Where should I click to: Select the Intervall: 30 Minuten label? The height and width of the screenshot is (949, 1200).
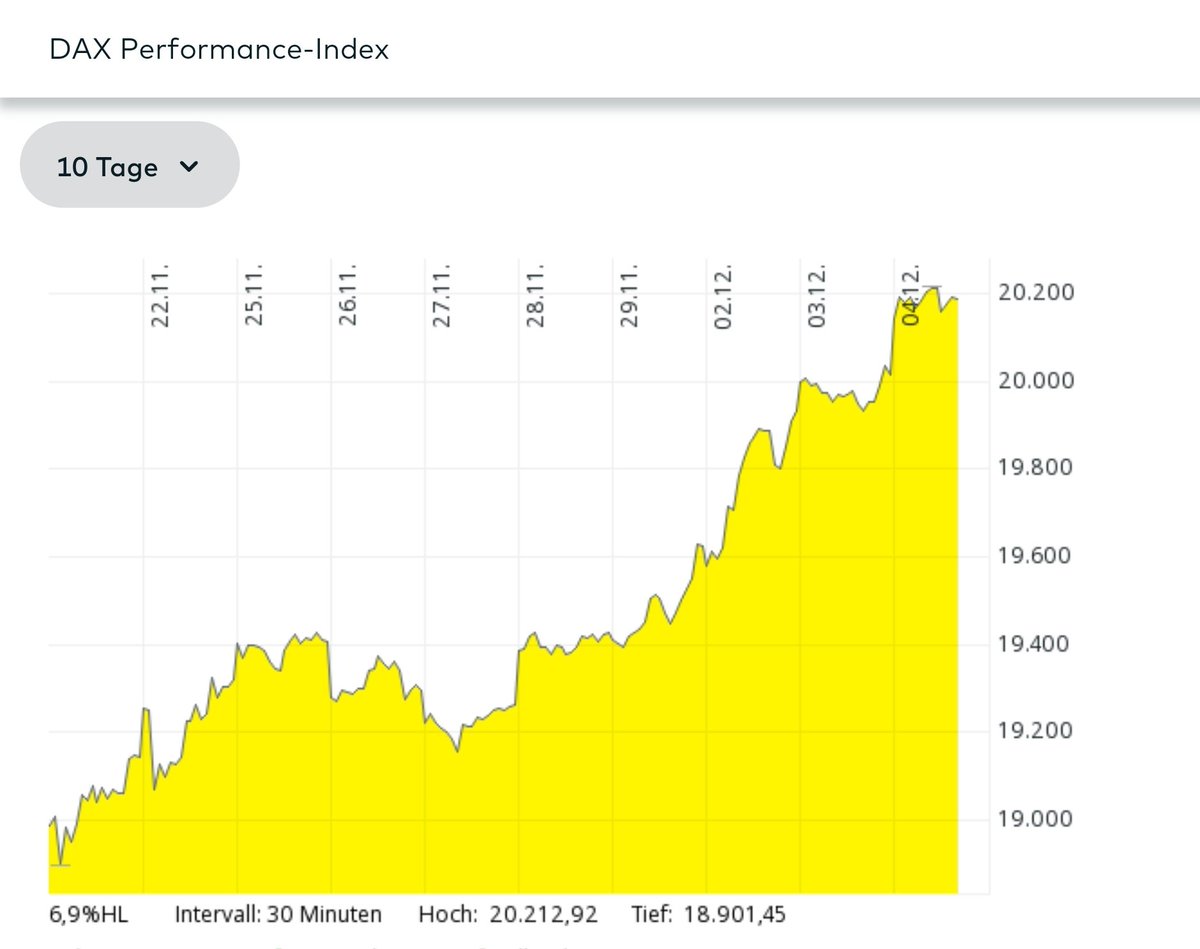(x=278, y=913)
